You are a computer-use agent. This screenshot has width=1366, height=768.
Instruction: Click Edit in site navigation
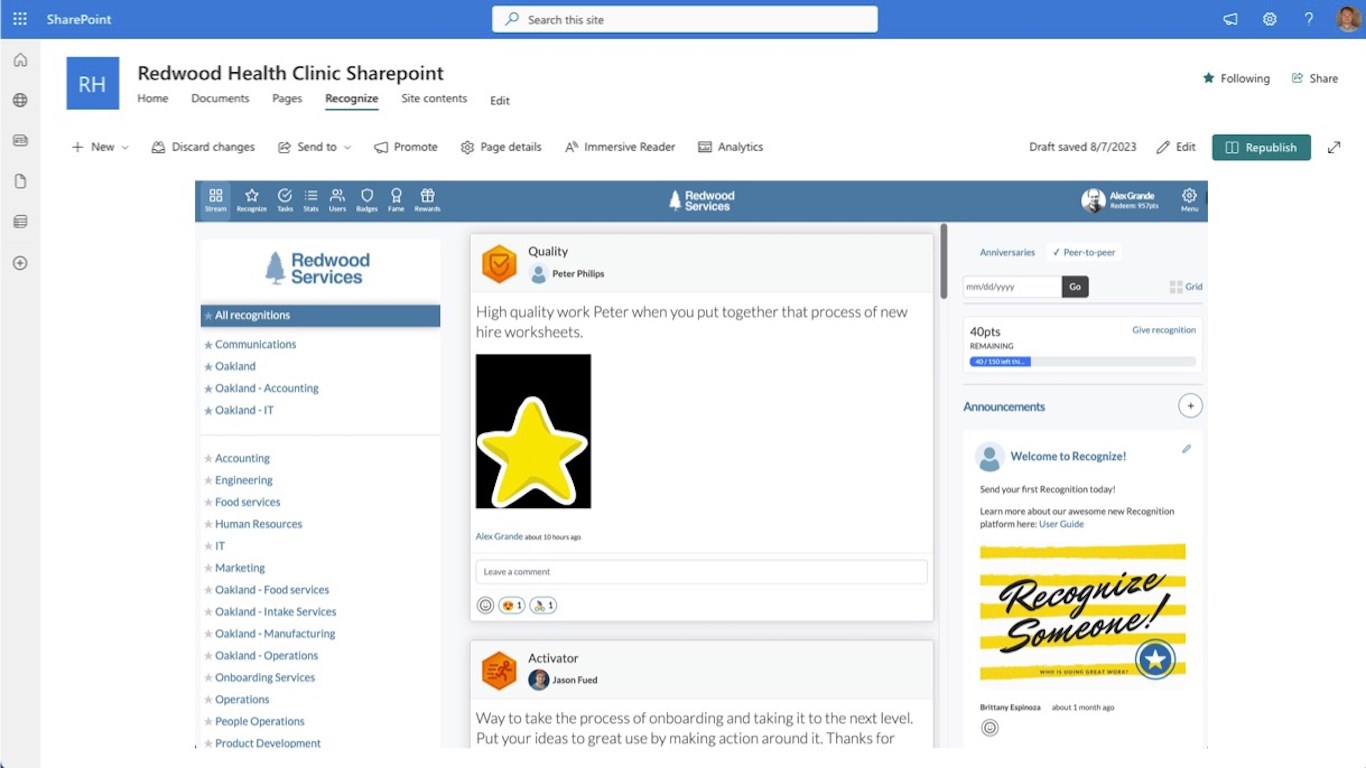(500, 100)
